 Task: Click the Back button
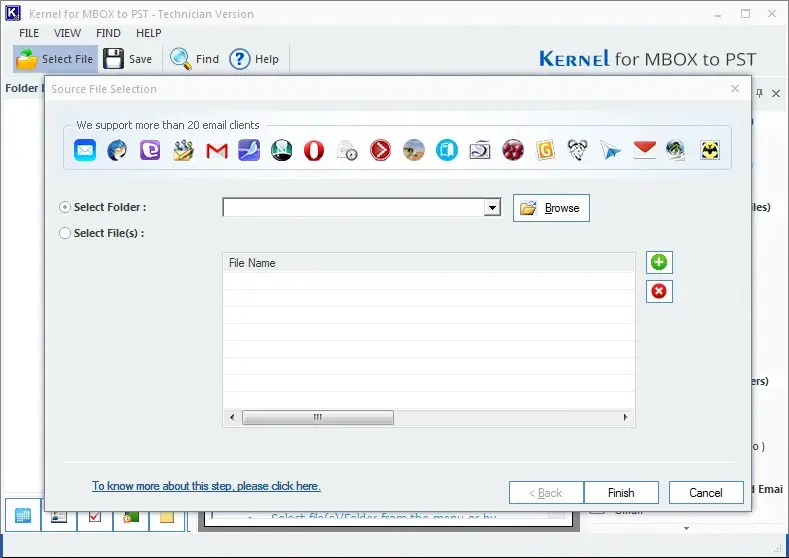(546, 493)
